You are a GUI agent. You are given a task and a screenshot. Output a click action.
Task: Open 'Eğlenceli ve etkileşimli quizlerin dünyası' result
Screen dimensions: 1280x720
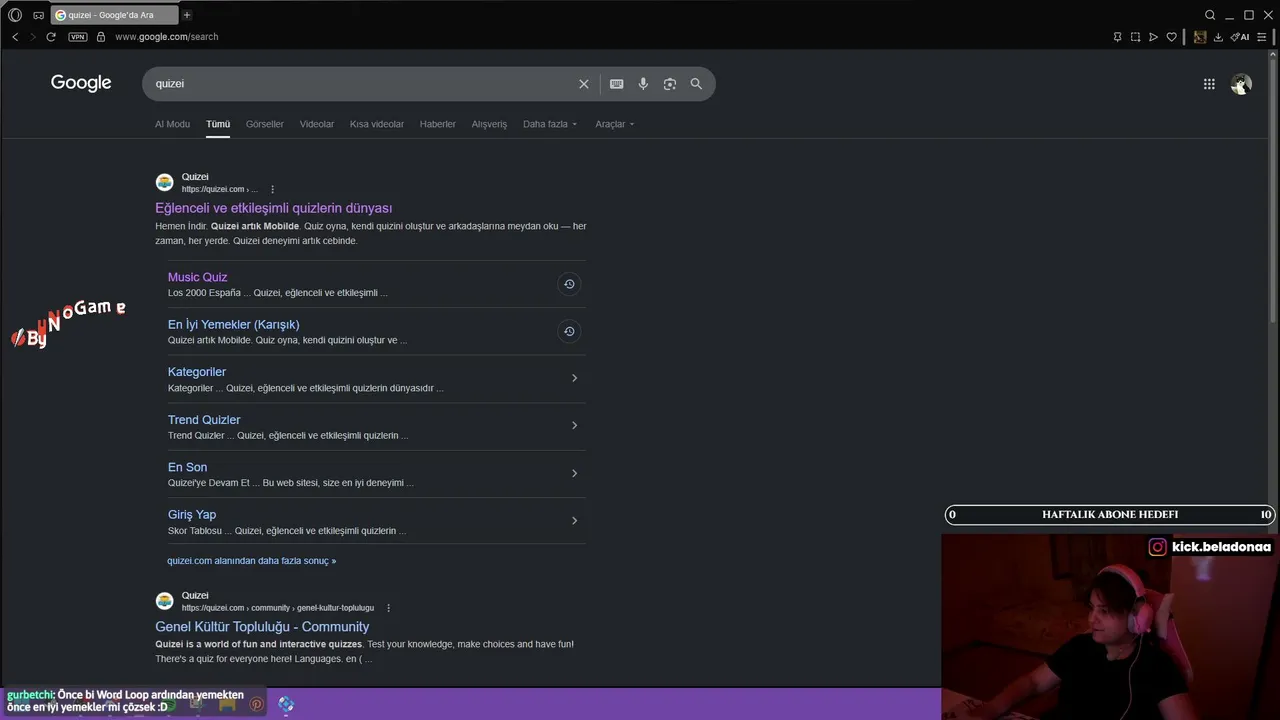(274, 208)
